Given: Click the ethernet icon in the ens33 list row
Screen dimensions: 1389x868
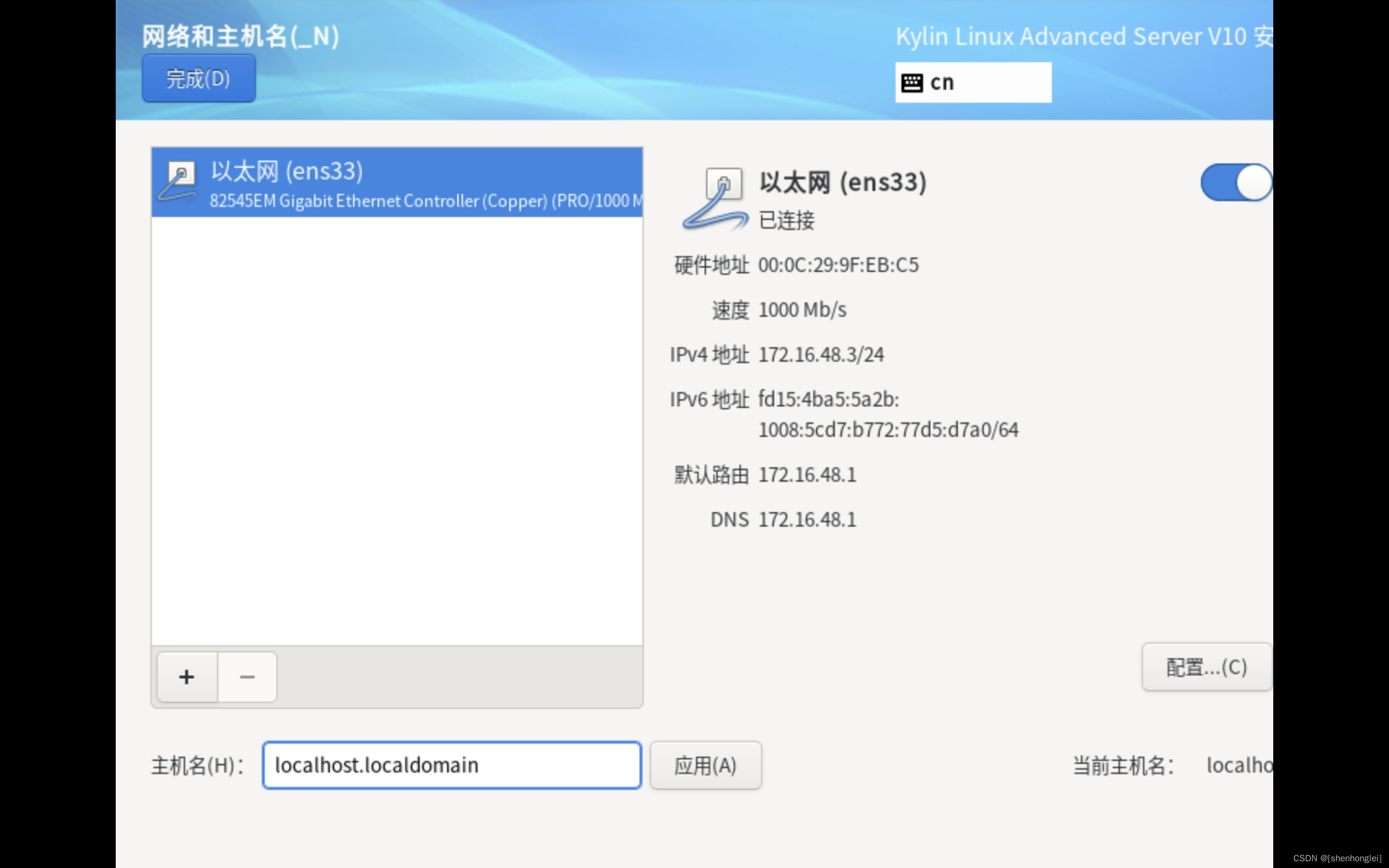Looking at the screenshot, I should click(178, 181).
